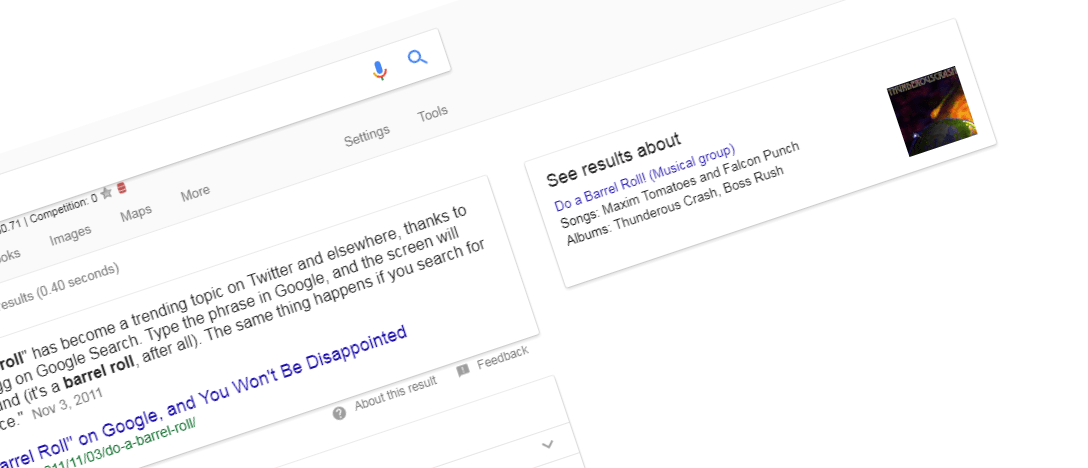The height and width of the screenshot is (468, 1088).
Task: Click the About this result question icon
Action: pyautogui.click(x=339, y=412)
